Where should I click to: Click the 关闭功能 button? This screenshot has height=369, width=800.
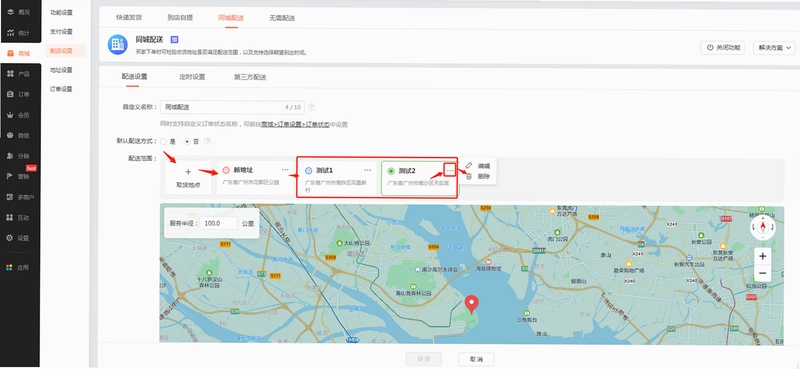point(722,47)
